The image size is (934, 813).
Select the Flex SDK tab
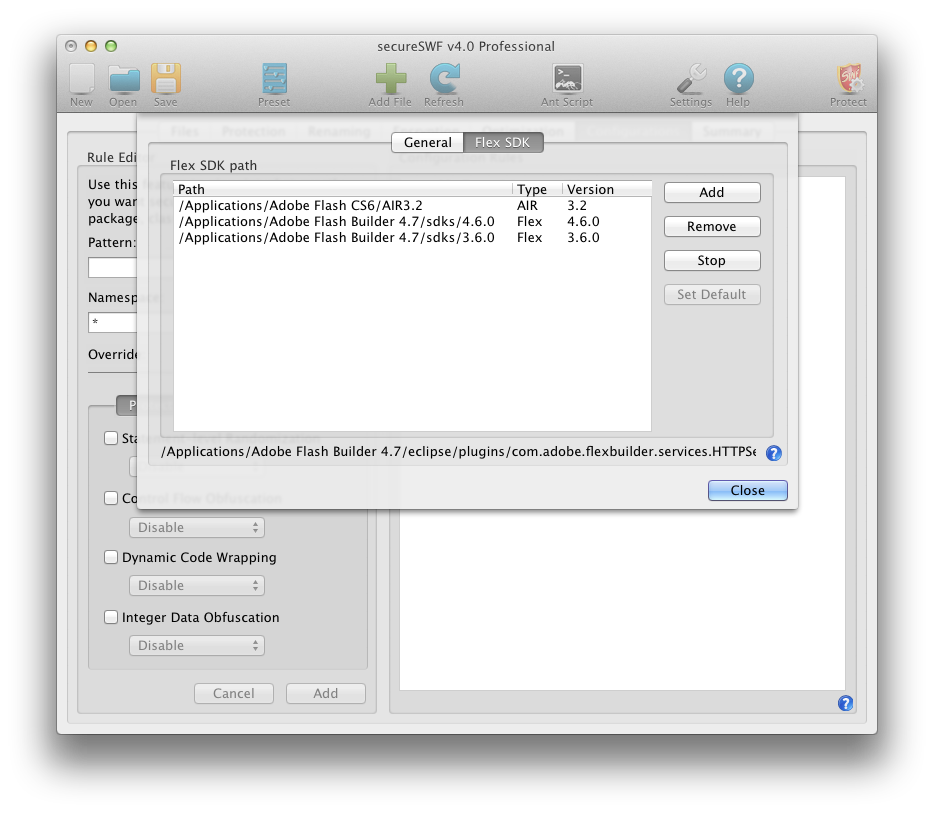coord(503,143)
